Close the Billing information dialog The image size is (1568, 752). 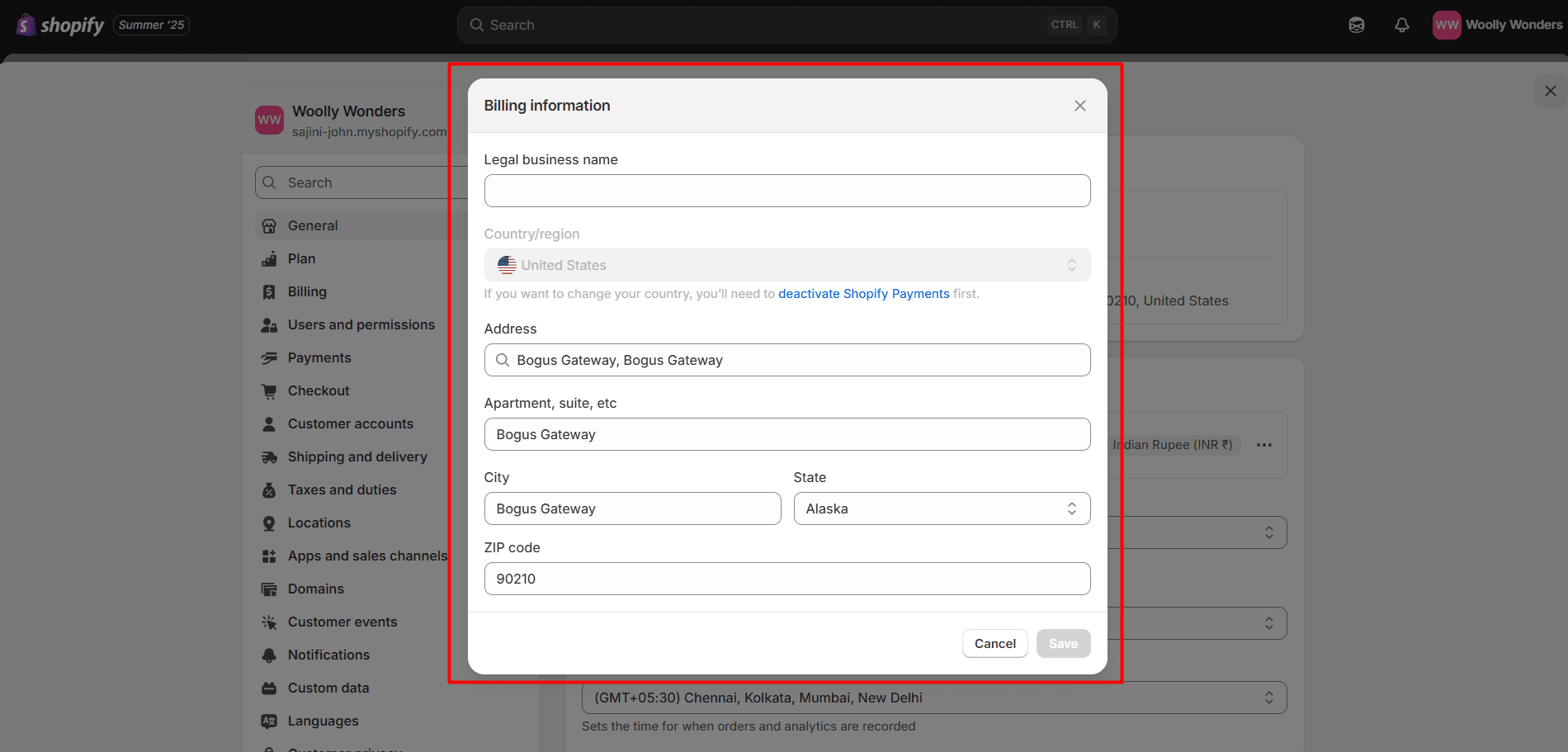1079,106
